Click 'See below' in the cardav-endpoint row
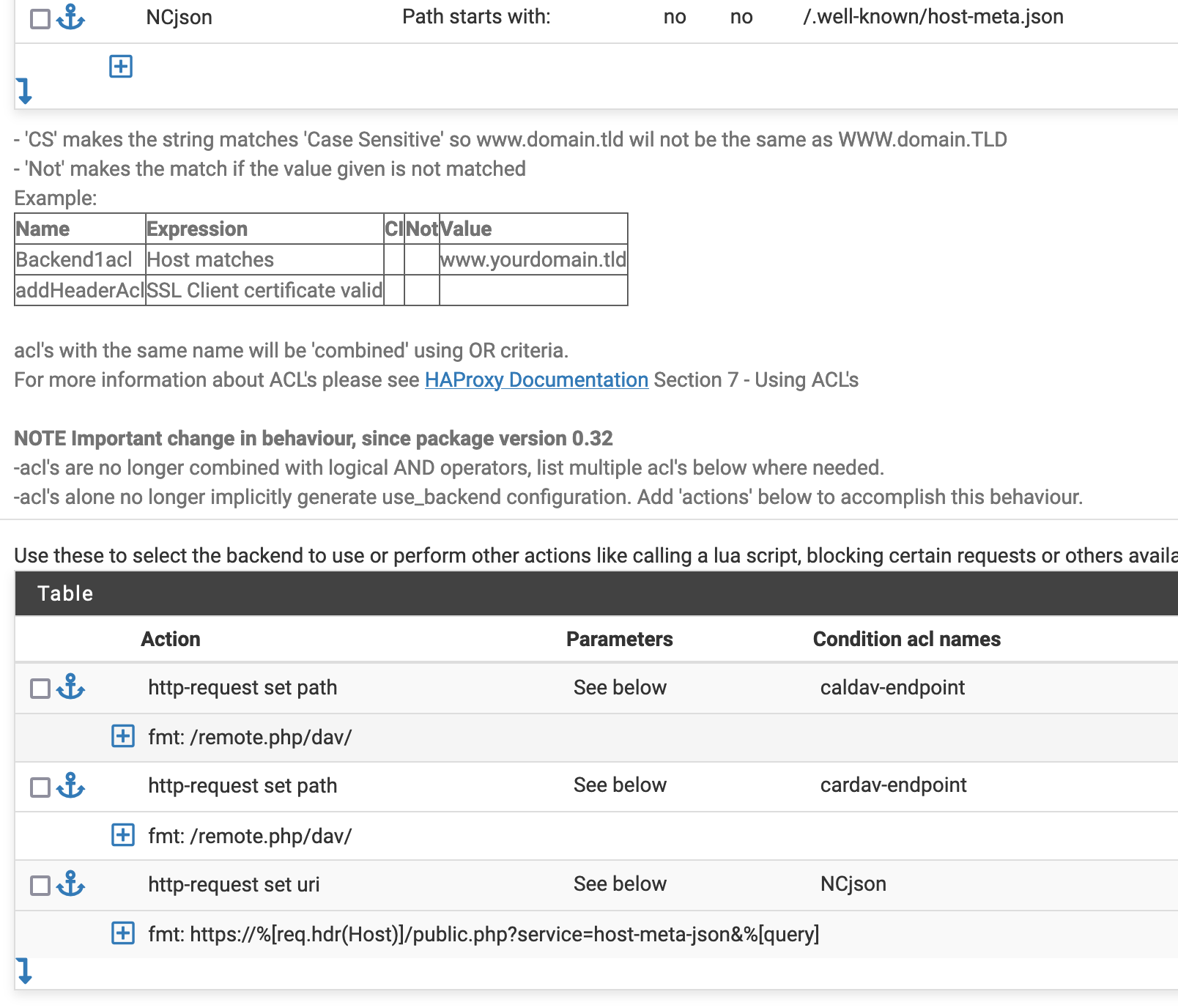This screenshot has height=1008, width=1178. pos(620,785)
